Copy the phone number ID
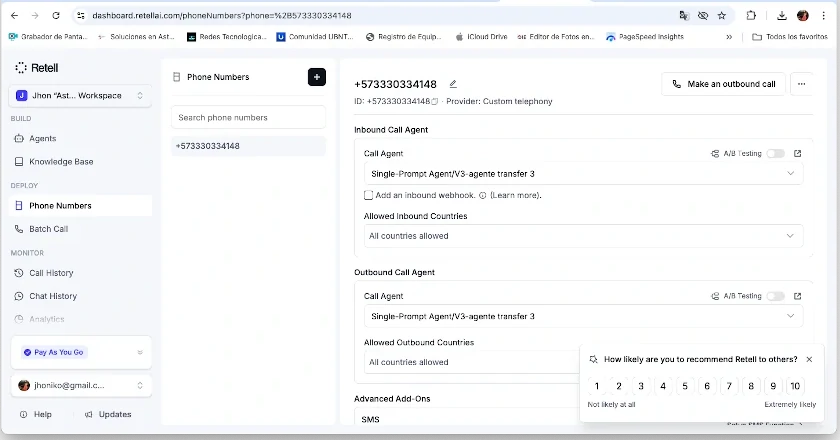The image size is (840, 440). click(x=434, y=101)
